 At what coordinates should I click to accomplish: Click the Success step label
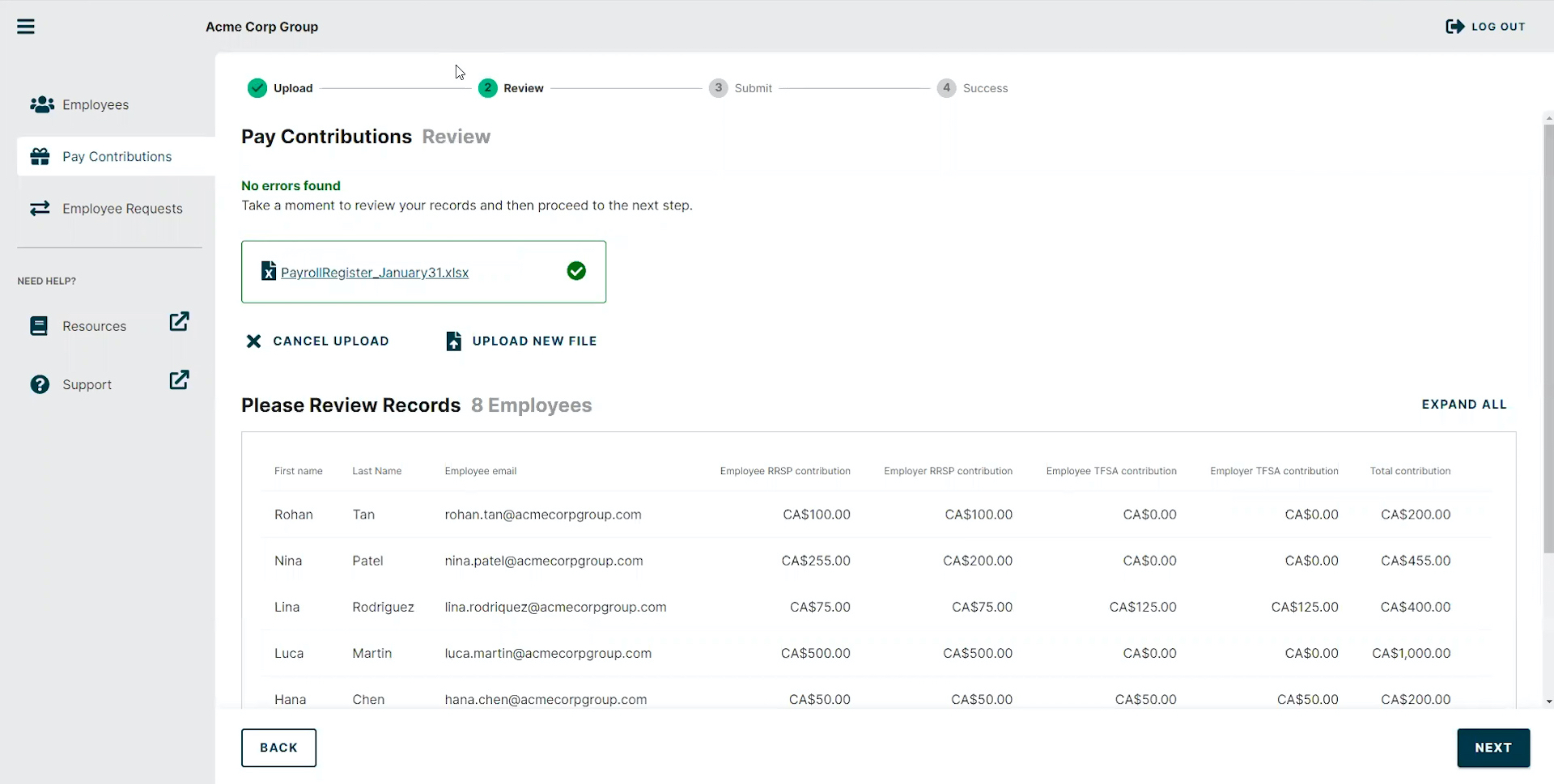click(986, 88)
